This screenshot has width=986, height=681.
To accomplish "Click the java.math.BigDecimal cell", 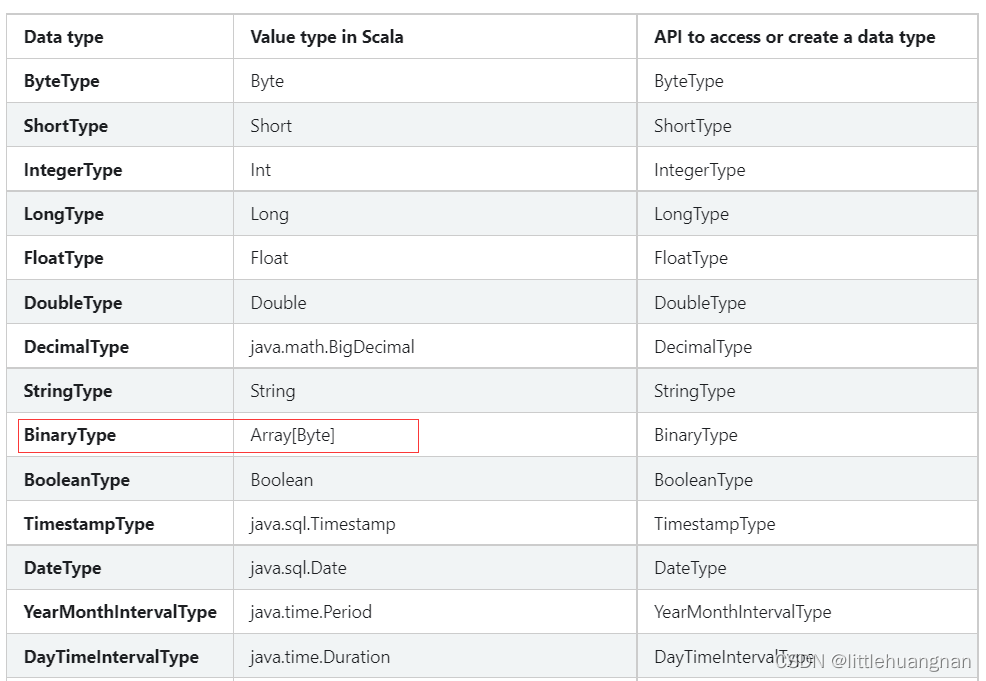I will tap(332, 347).
